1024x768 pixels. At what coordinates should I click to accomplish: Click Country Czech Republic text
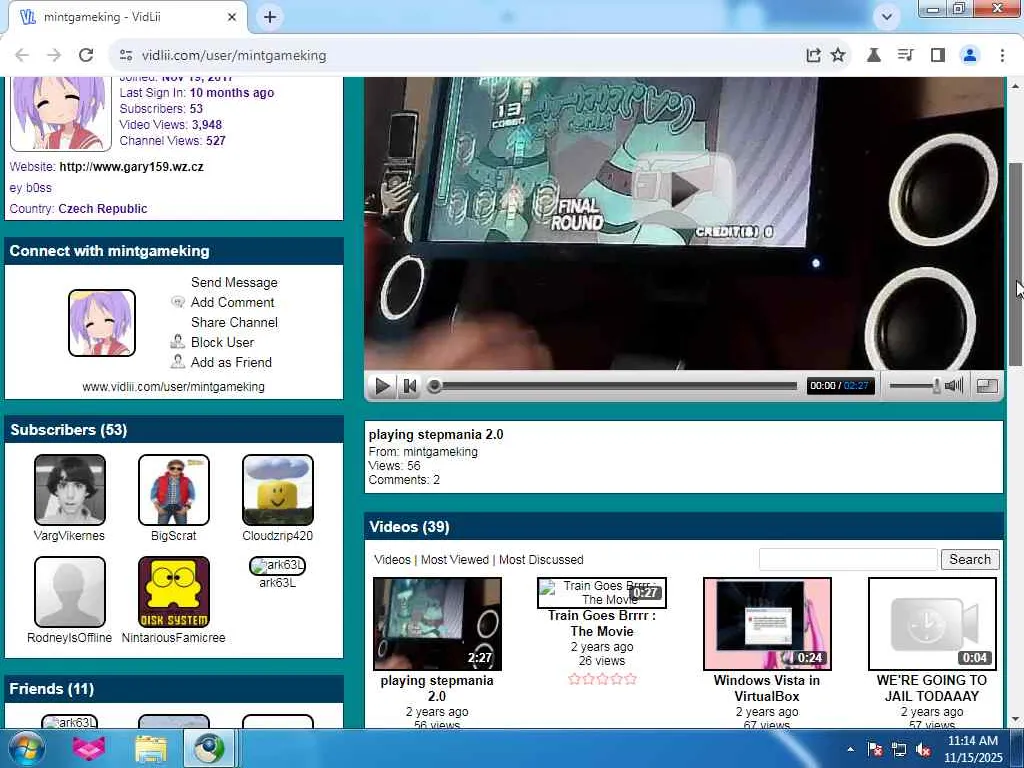[78, 209]
